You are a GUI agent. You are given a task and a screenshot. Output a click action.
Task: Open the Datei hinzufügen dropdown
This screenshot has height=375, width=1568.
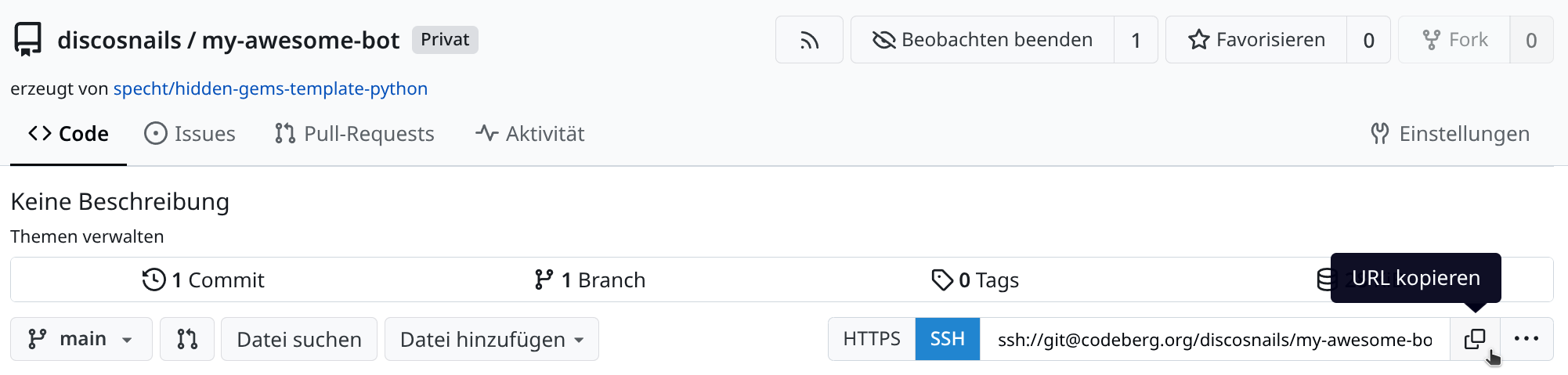pyautogui.click(x=492, y=339)
